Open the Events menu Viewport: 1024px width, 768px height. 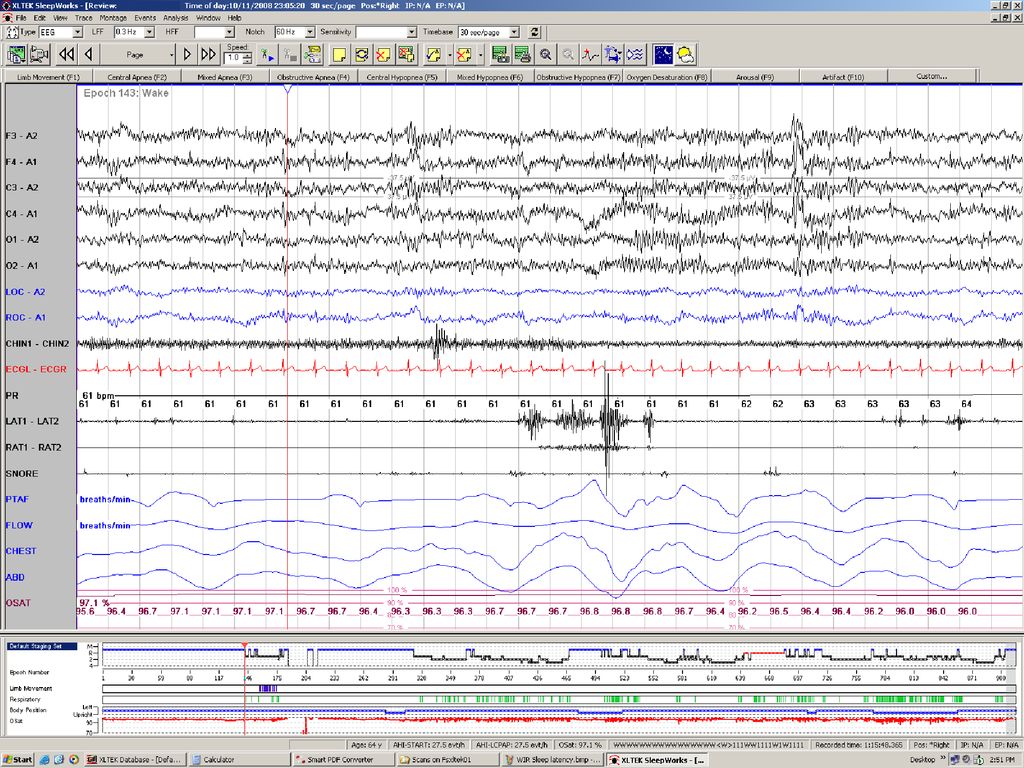coord(145,18)
